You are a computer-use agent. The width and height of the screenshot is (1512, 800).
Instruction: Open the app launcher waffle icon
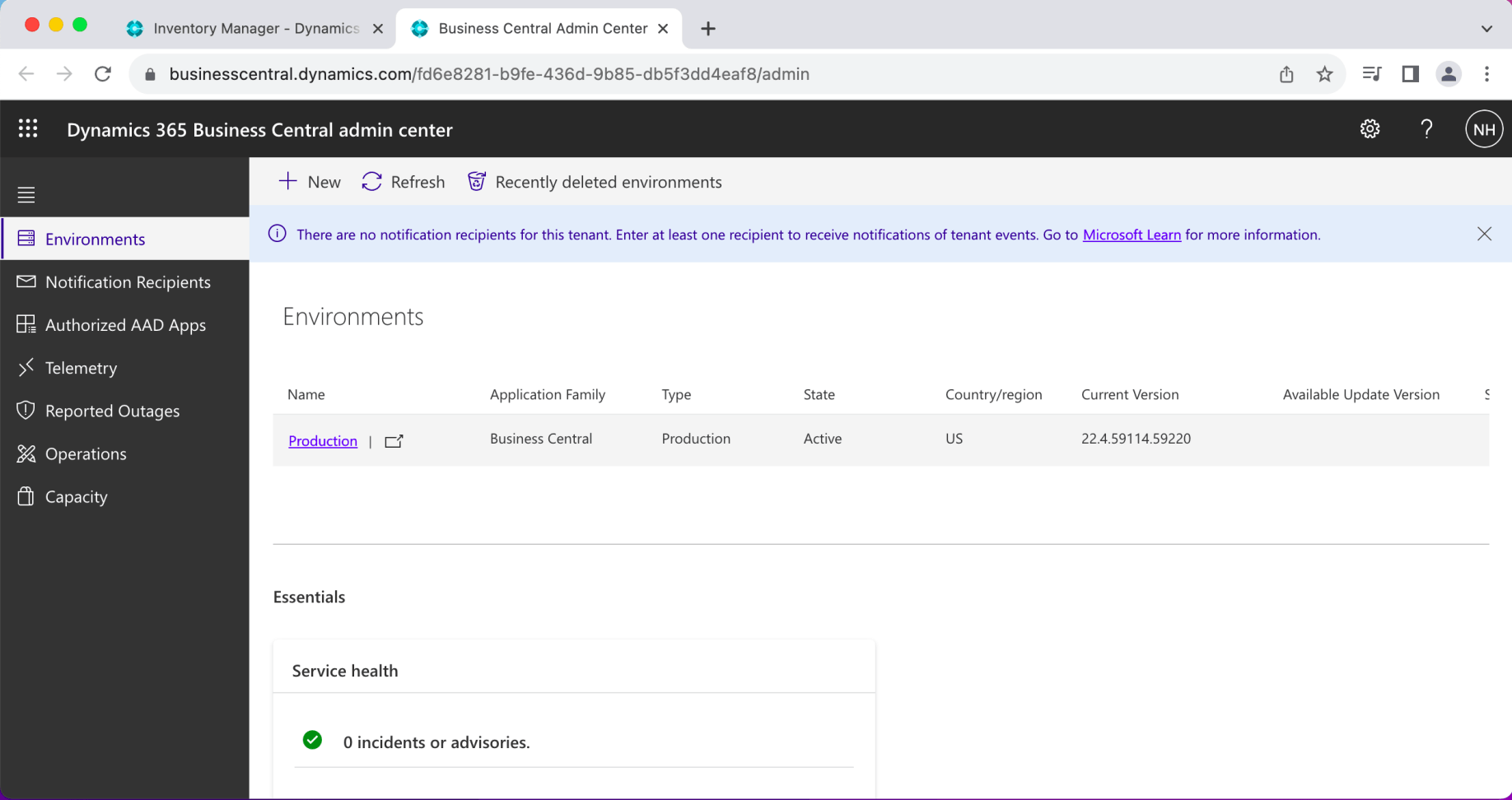click(x=28, y=129)
